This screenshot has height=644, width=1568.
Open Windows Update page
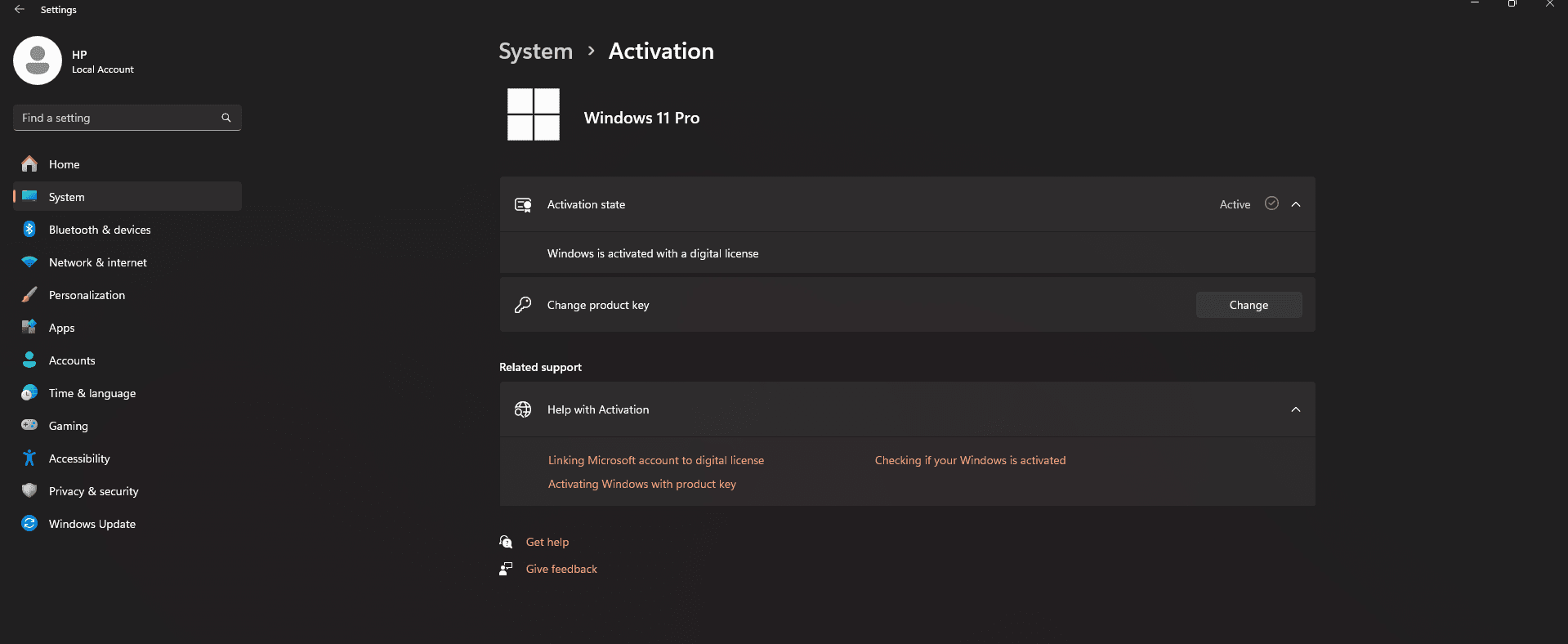point(127,524)
